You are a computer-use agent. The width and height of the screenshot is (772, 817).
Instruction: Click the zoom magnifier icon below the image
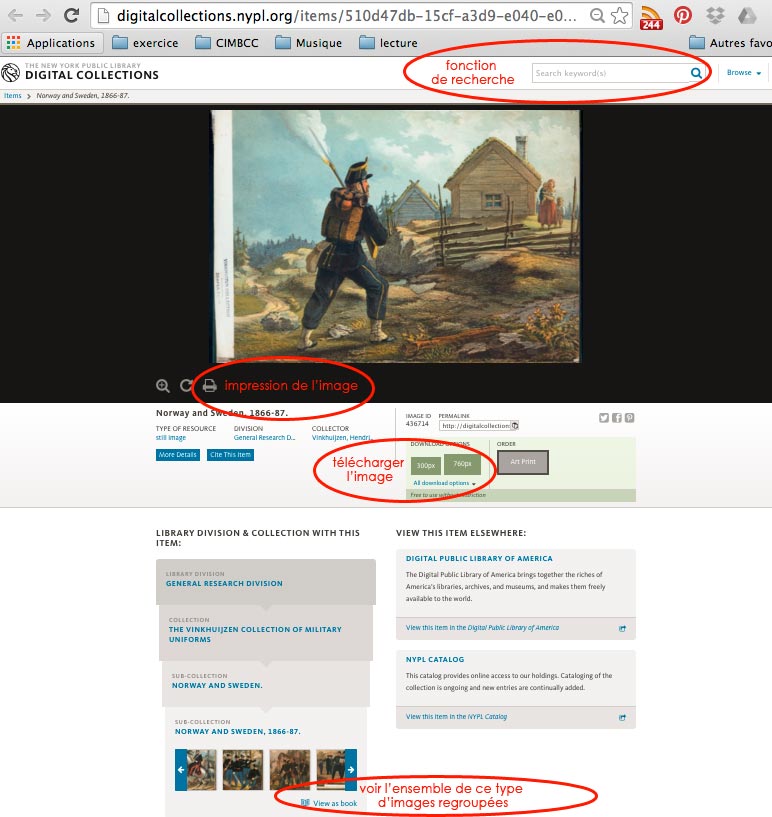(x=163, y=386)
